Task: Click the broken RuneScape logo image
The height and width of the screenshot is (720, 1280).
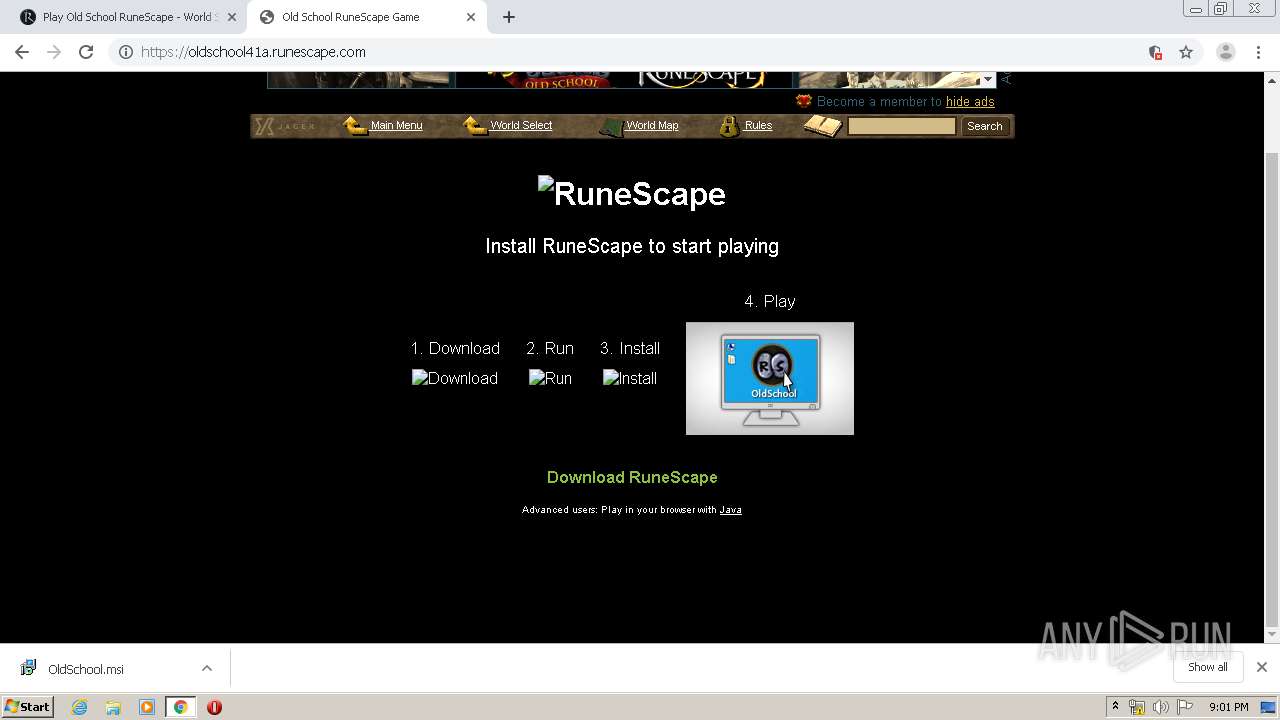Action: [x=632, y=193]
